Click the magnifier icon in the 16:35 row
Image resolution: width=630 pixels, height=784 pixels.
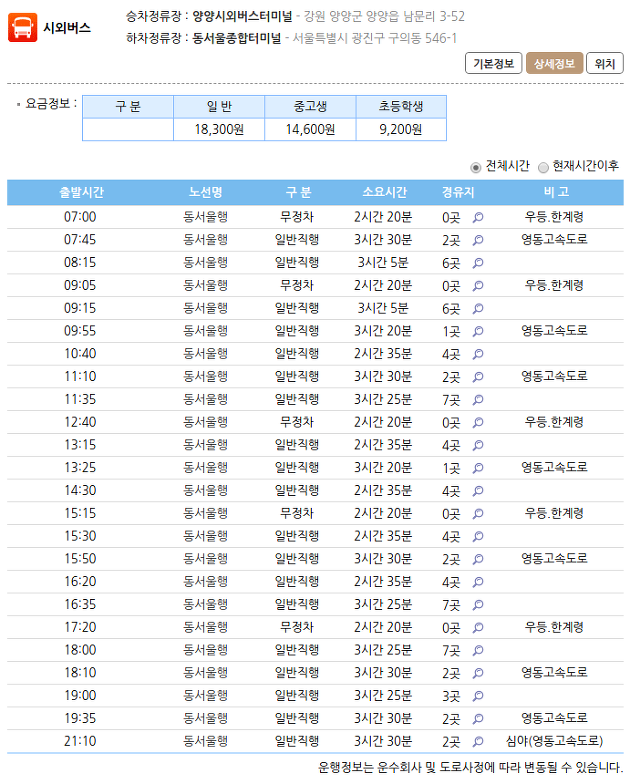pyautogui.click(x=478, y=605)
